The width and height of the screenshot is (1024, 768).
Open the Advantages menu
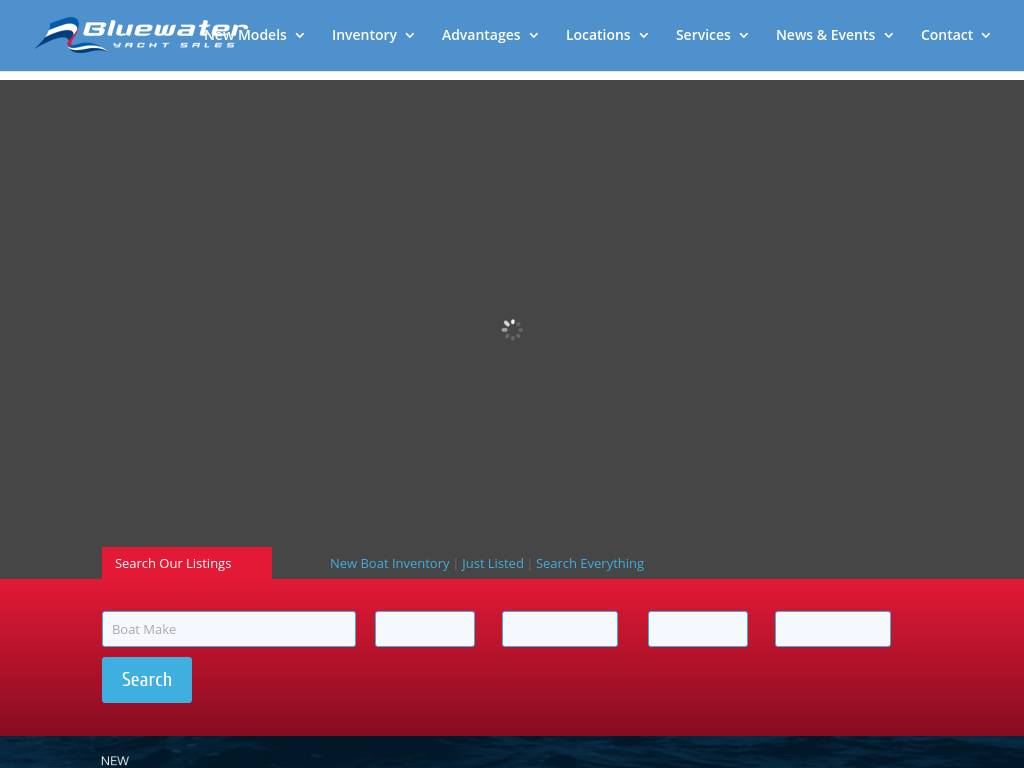[x=481, y=35]
